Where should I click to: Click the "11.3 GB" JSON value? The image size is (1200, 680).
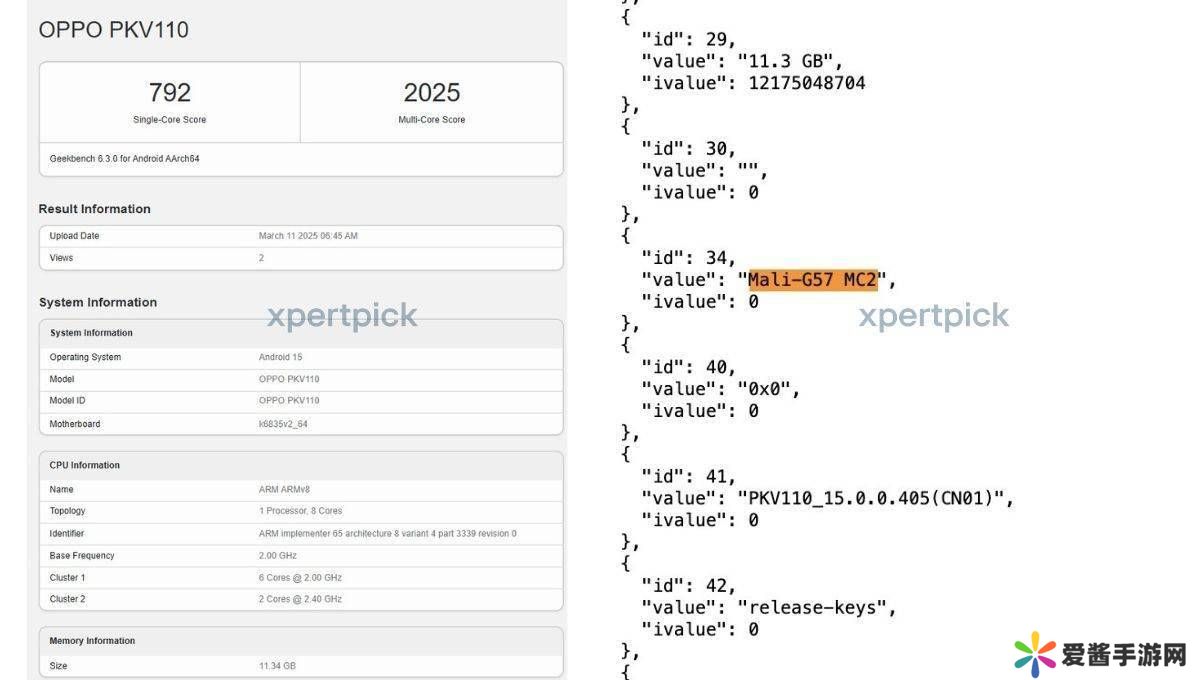[x=789, y=61]
